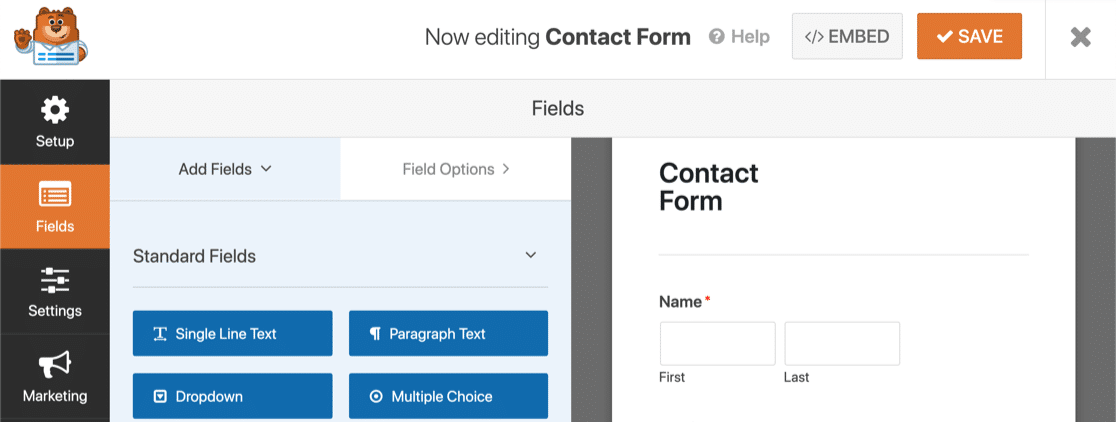Screen dimensions: 1116x422
Task: Open the Marketing megaphone panel
Action: pos(55,376)
